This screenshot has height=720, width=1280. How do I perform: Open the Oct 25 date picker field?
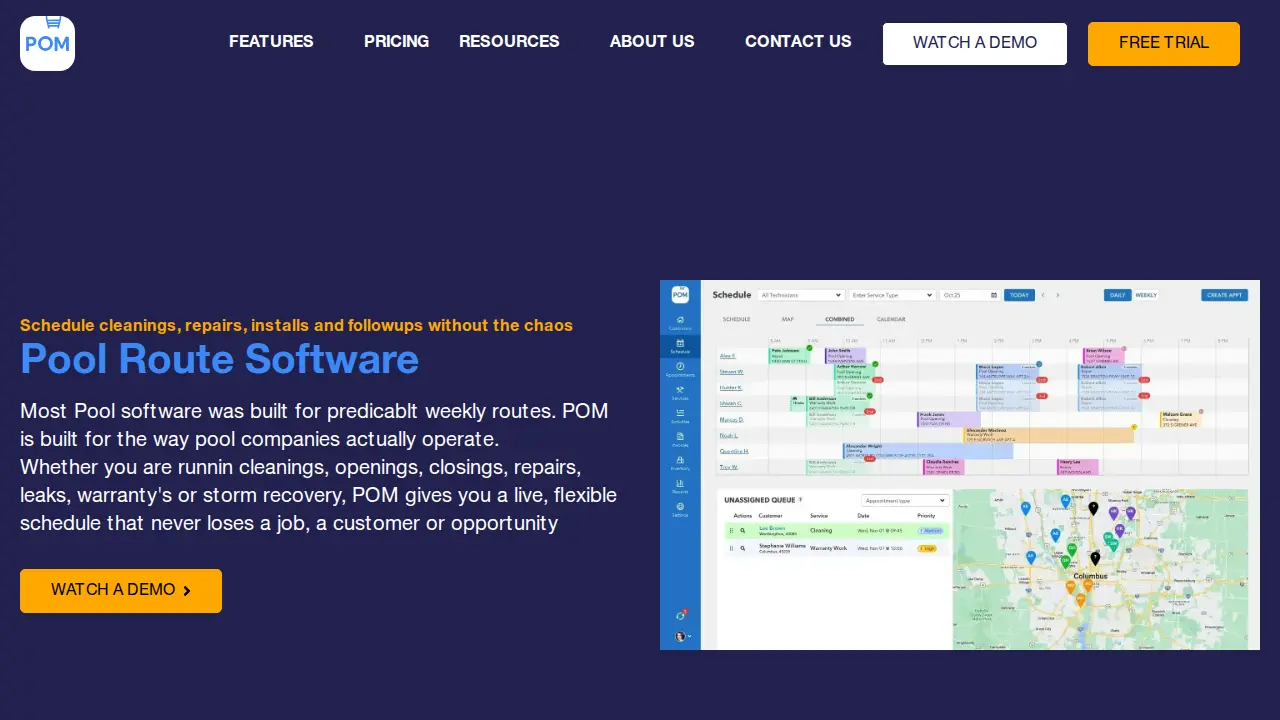pyautogui.click(x=969, y=295)
